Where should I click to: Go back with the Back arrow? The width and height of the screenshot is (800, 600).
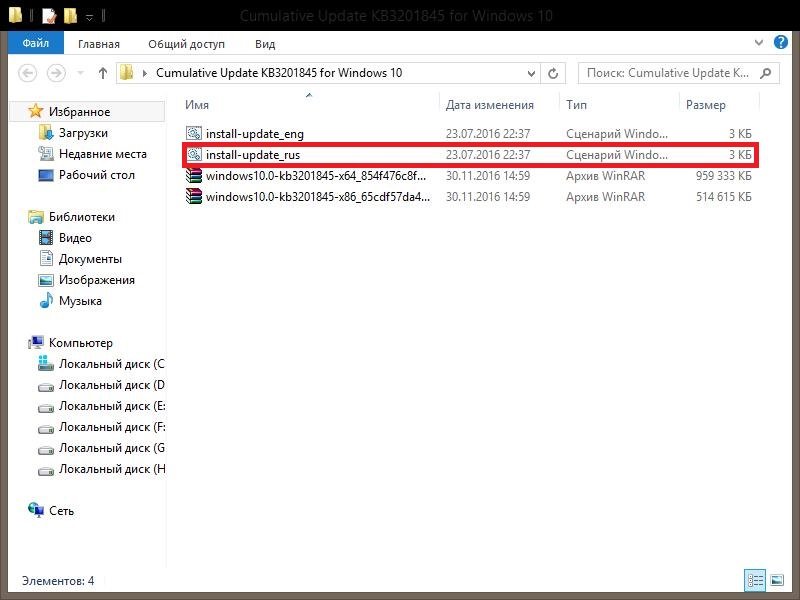click(x=28, y=73)
